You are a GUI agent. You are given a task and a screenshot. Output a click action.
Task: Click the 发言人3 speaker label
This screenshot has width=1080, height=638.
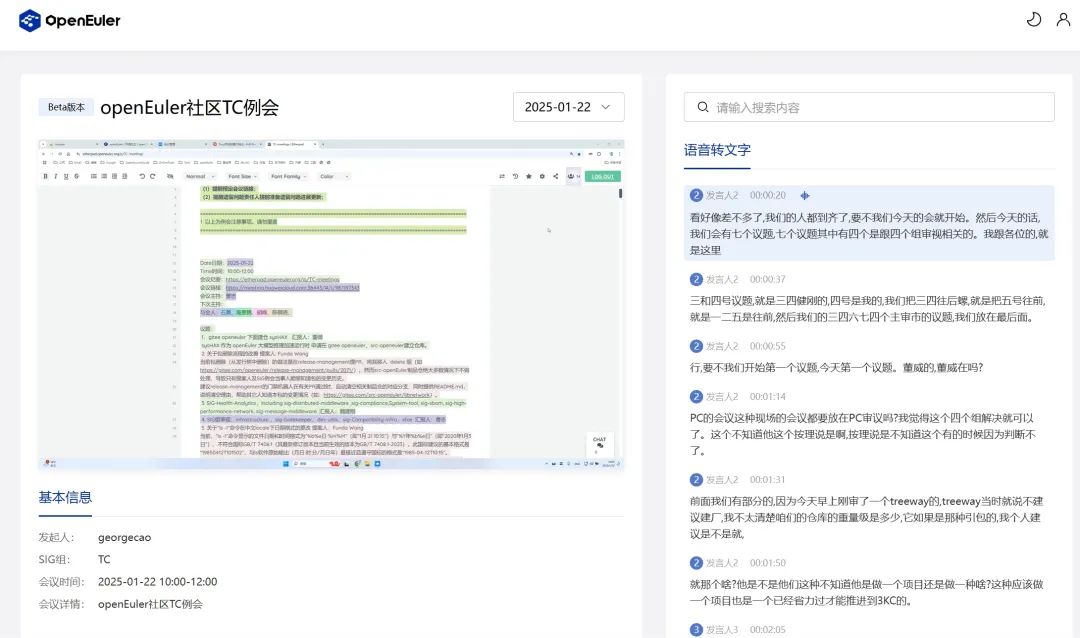[x=722, y=630]
